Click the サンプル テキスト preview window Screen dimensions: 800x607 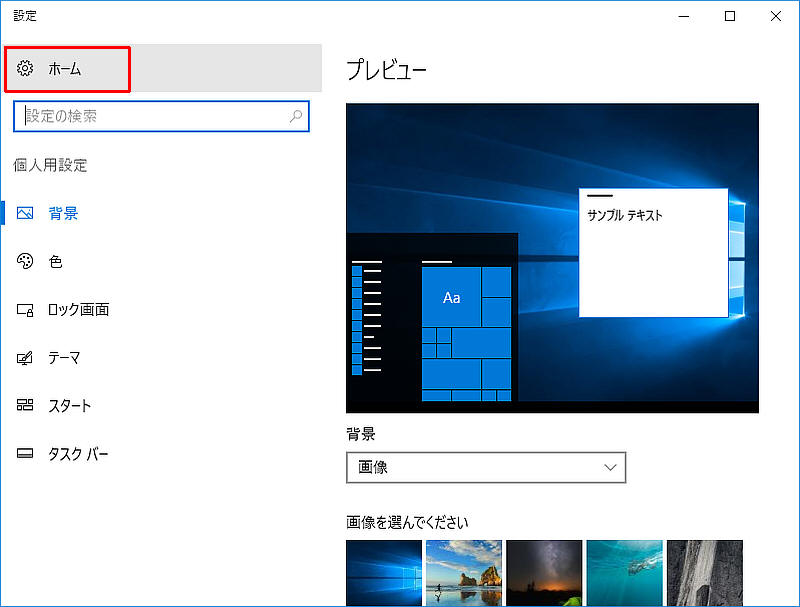(653, 253)
